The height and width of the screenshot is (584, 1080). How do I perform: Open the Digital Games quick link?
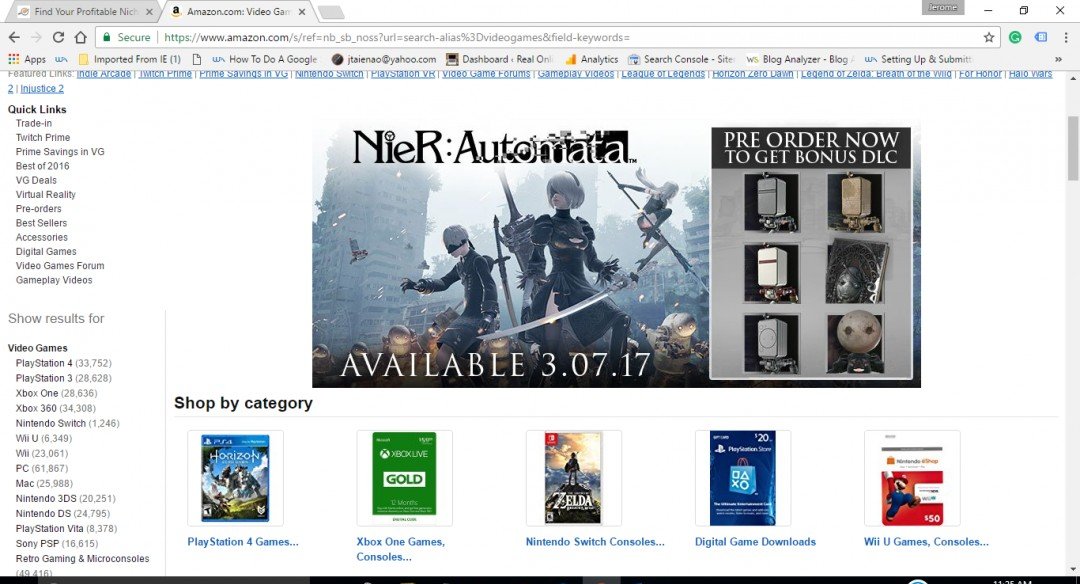click(46, 252)
